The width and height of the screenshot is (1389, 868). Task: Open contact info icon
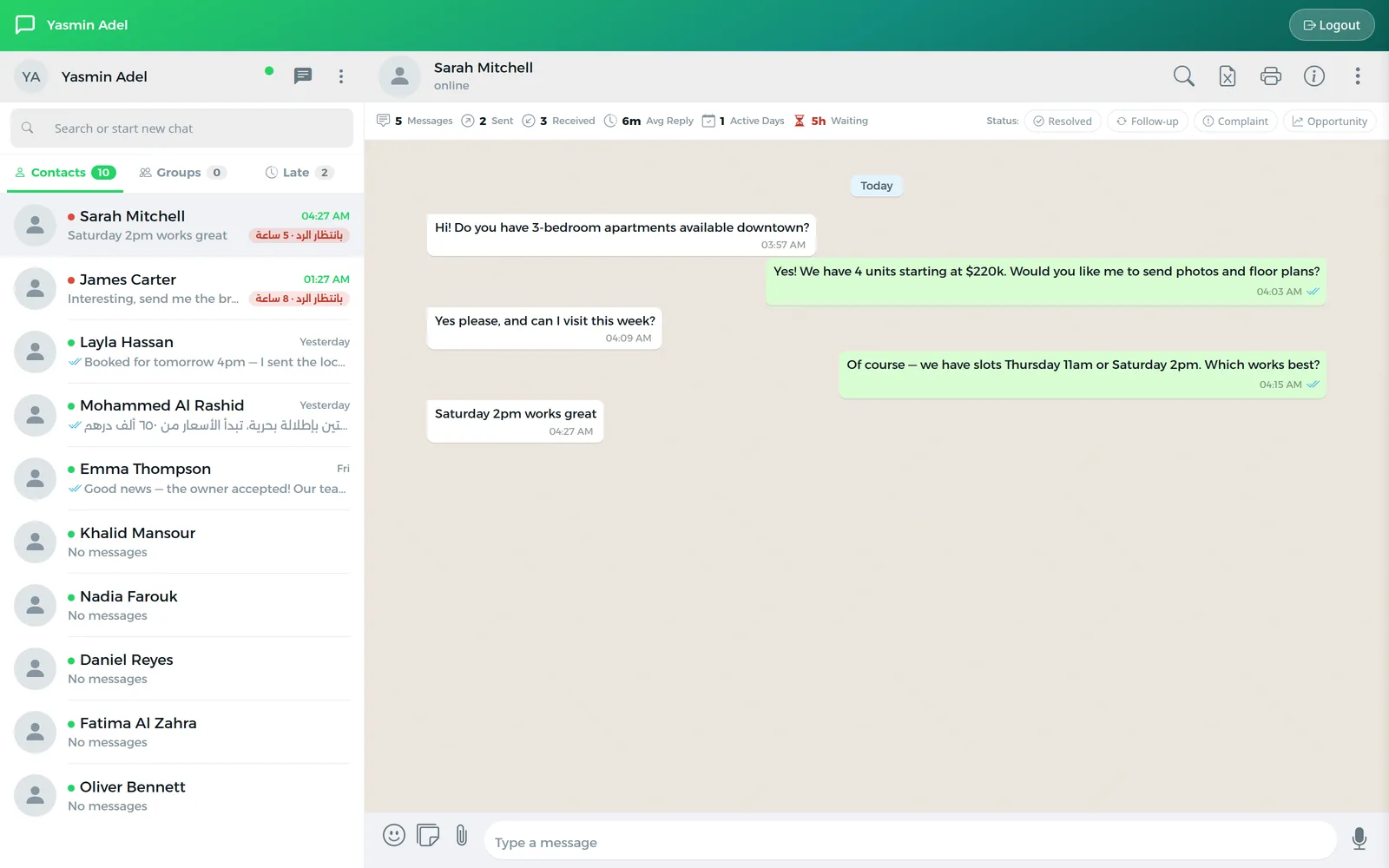pyautogui.click(x=1313, y=76)
